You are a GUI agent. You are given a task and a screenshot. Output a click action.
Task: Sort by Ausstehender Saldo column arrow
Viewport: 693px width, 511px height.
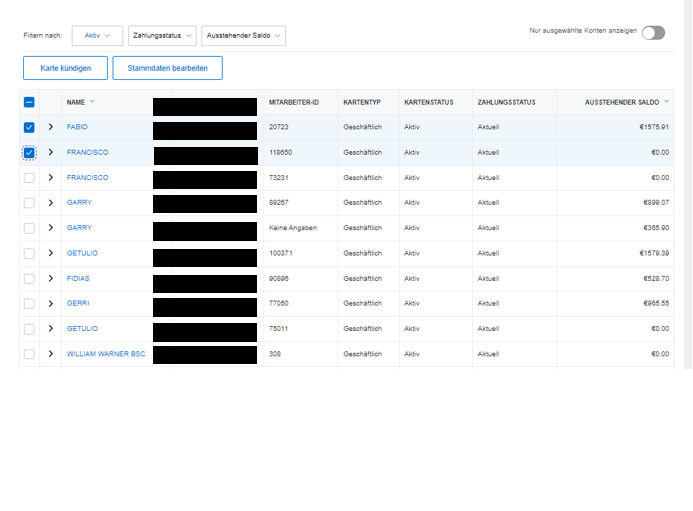[x=667, y=102]
